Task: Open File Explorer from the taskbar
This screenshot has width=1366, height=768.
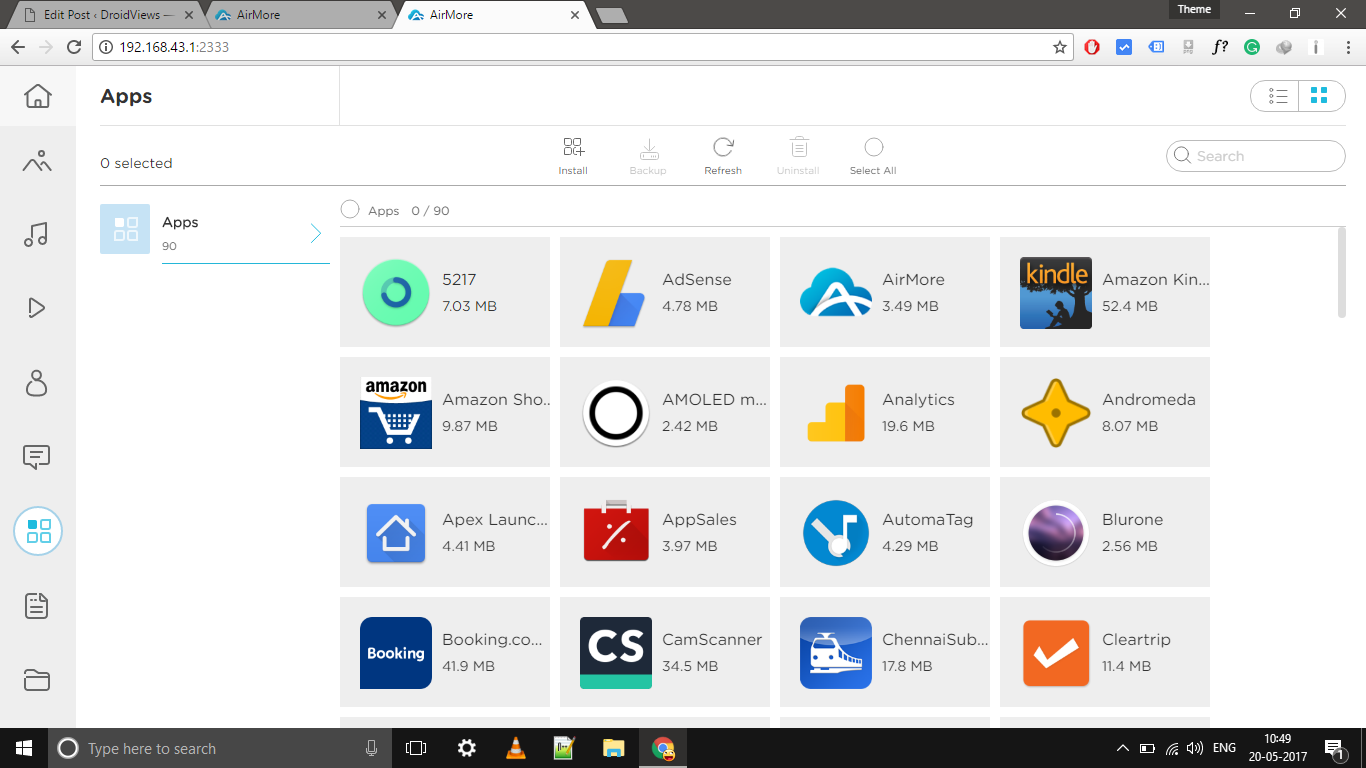Action: (x=613, y=748)
